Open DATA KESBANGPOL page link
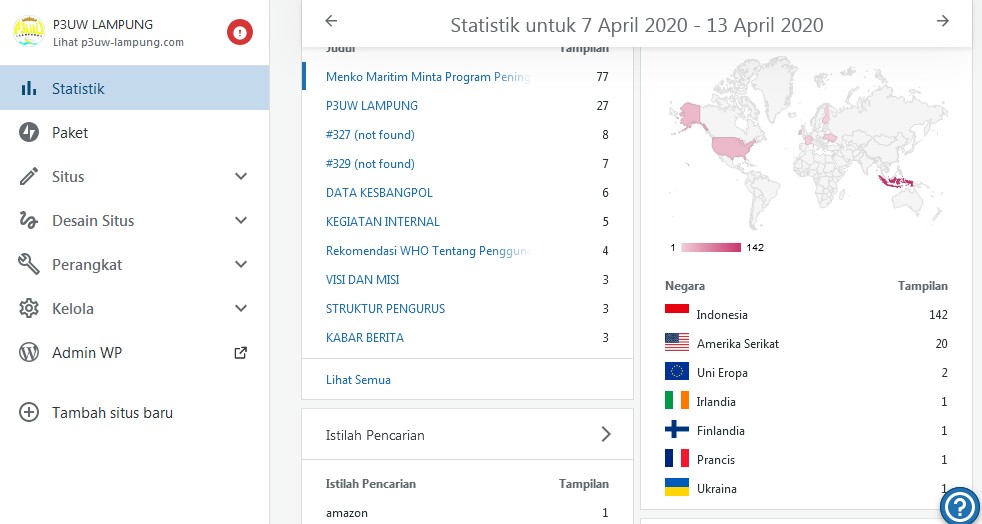982x524 pixels. coord(379,192)
